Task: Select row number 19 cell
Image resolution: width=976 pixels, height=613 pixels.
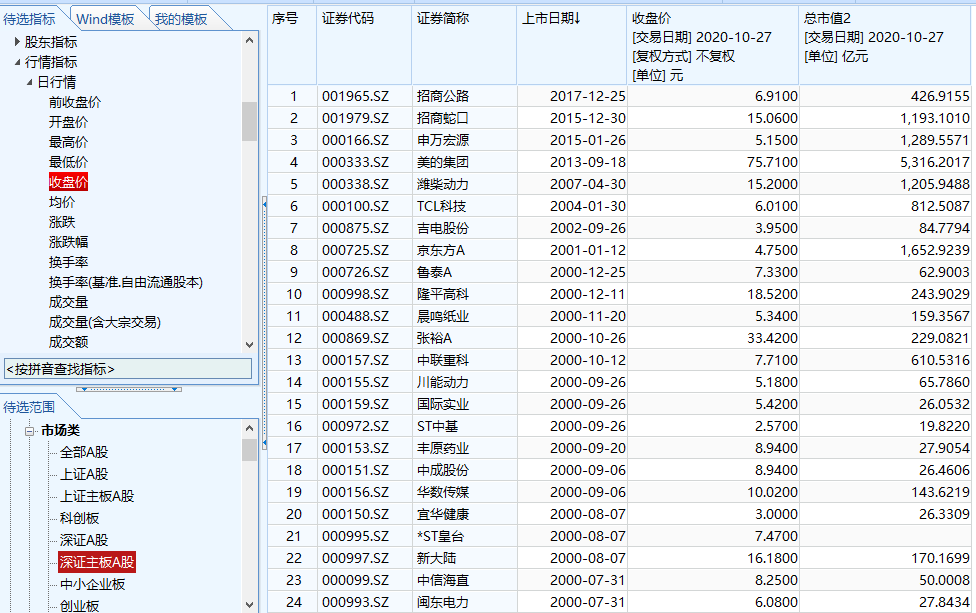Action: coord(294,492)
